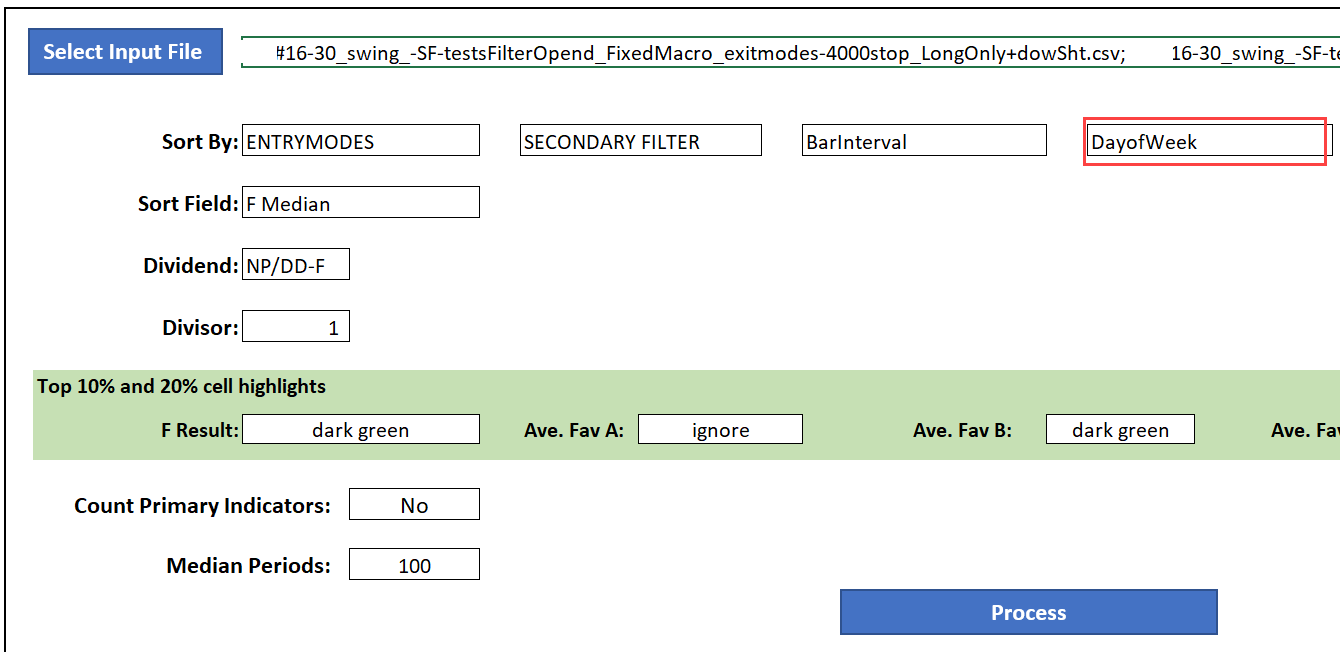Select the DayofWeek sort by cell
Image resolution: width=1340 pixels, height=652 pixels.
[x=1205, y=141]
